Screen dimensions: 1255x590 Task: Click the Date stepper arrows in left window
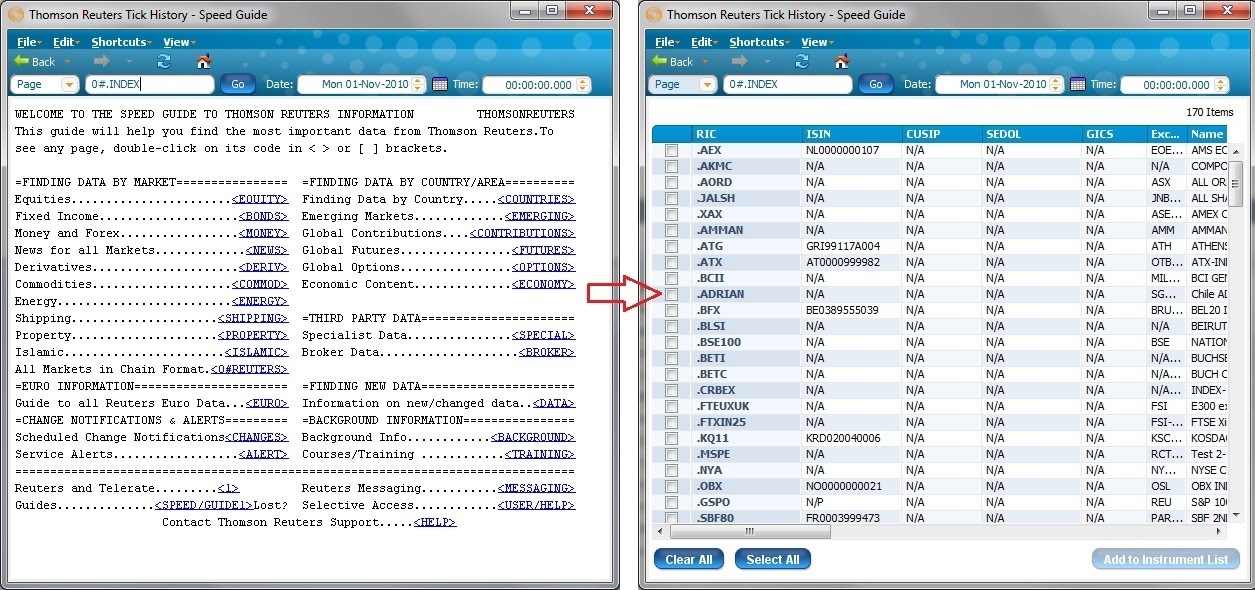coord(418,85)
